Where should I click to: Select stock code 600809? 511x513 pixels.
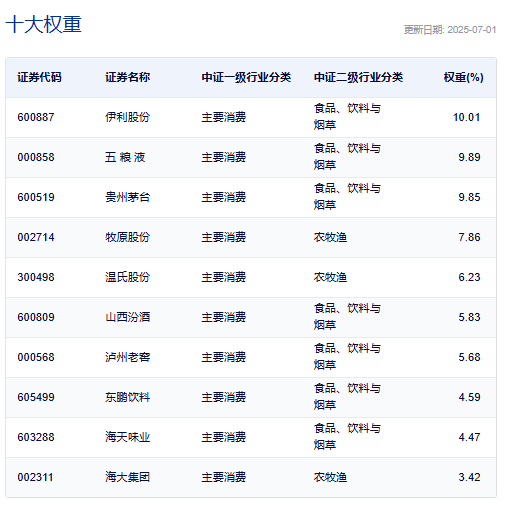pos(36,317)
